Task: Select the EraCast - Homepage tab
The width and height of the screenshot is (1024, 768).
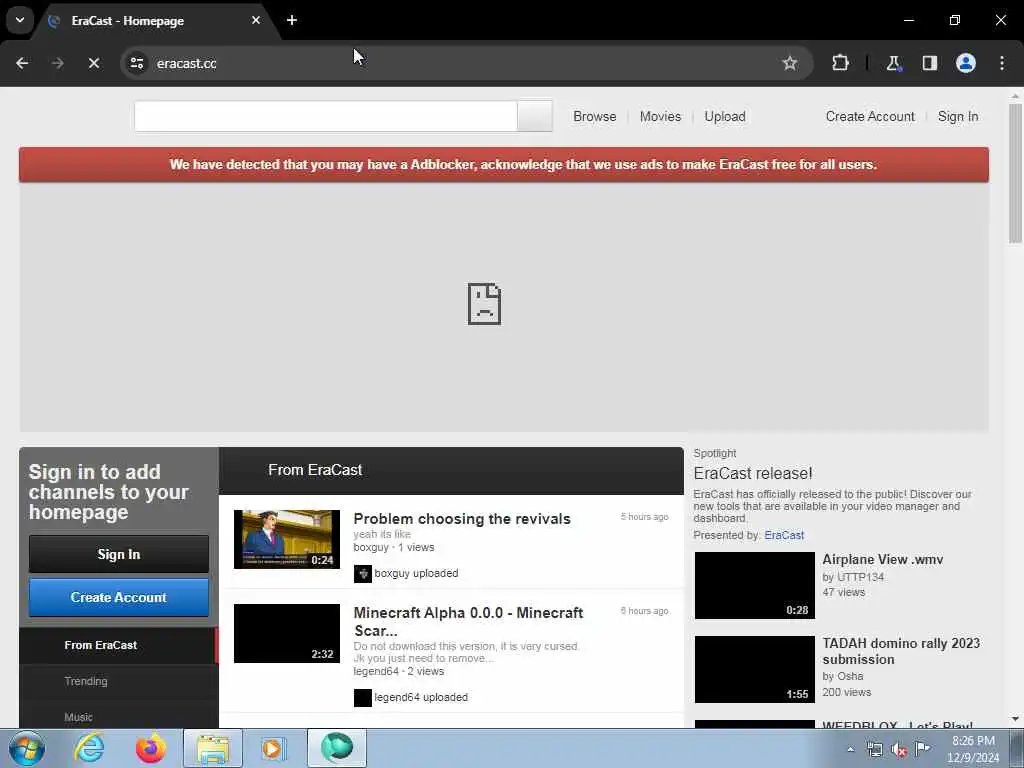Action: (153, 21)
